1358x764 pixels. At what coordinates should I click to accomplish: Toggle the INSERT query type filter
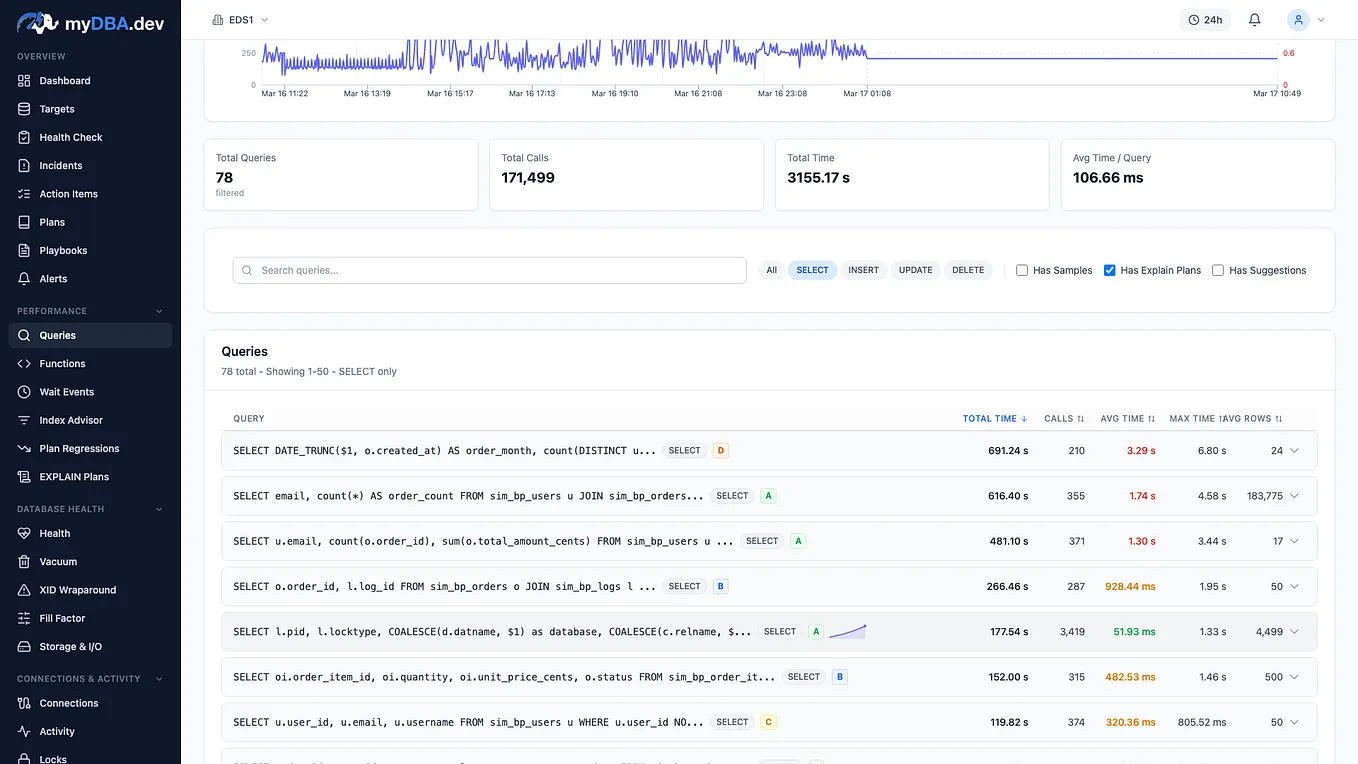click(x=864, y=270)
